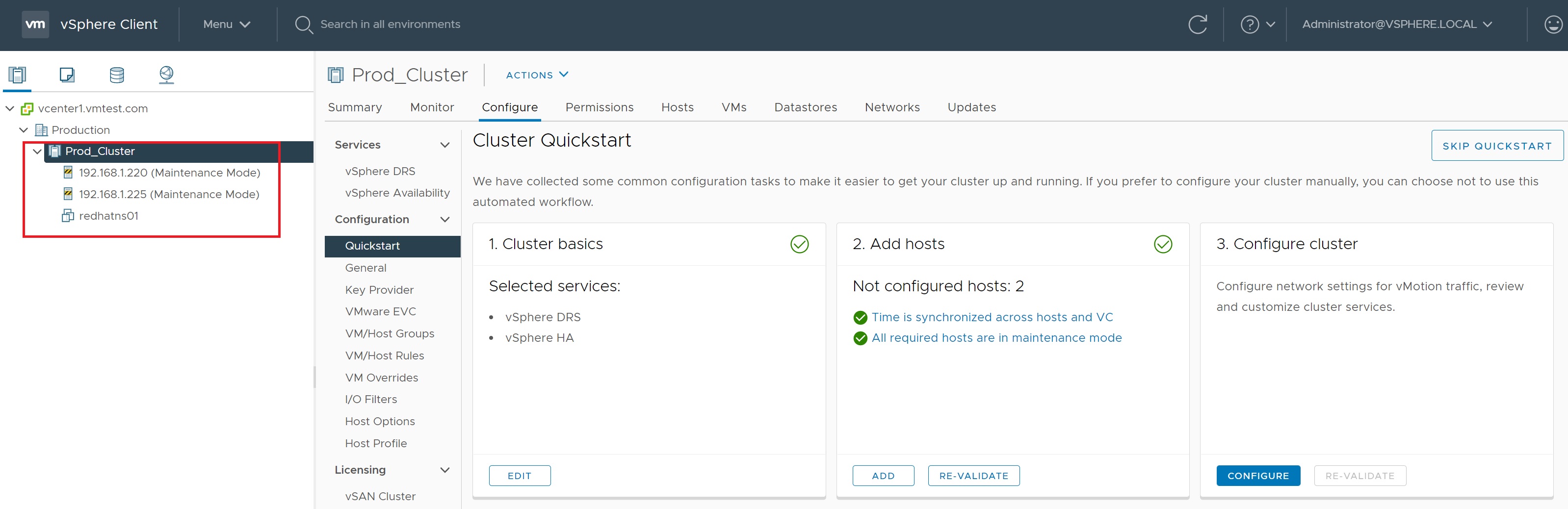The height and width of the screenshot is (509, 1568).
Task: Collapse the Prod_Cluster tree node
Action: [x=37, y=152]
